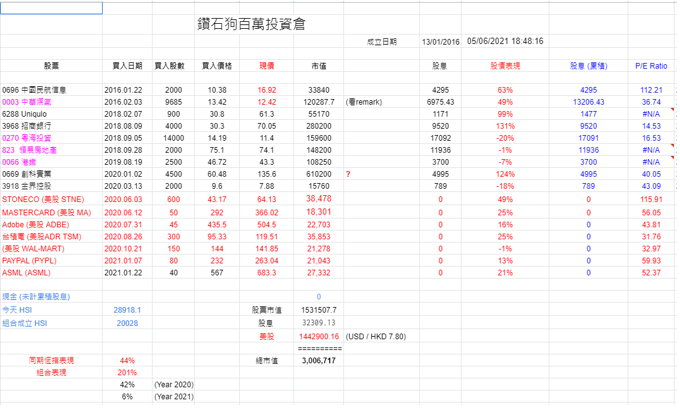Click the (看remark) note cell
Viewport: 680px width, 411px height.
(364, 102)
